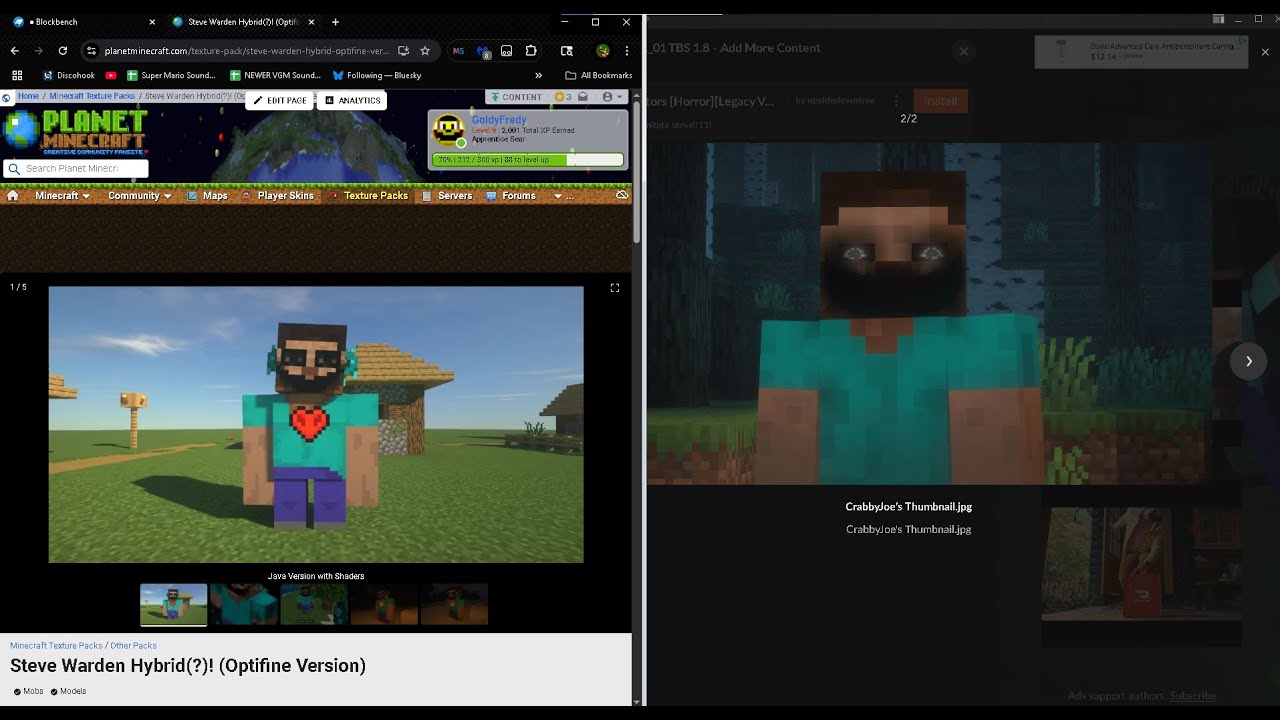Screen dimensions: 1280x720
Task: Expand the Minecraft nav dropdown
Action: [62, 196]
